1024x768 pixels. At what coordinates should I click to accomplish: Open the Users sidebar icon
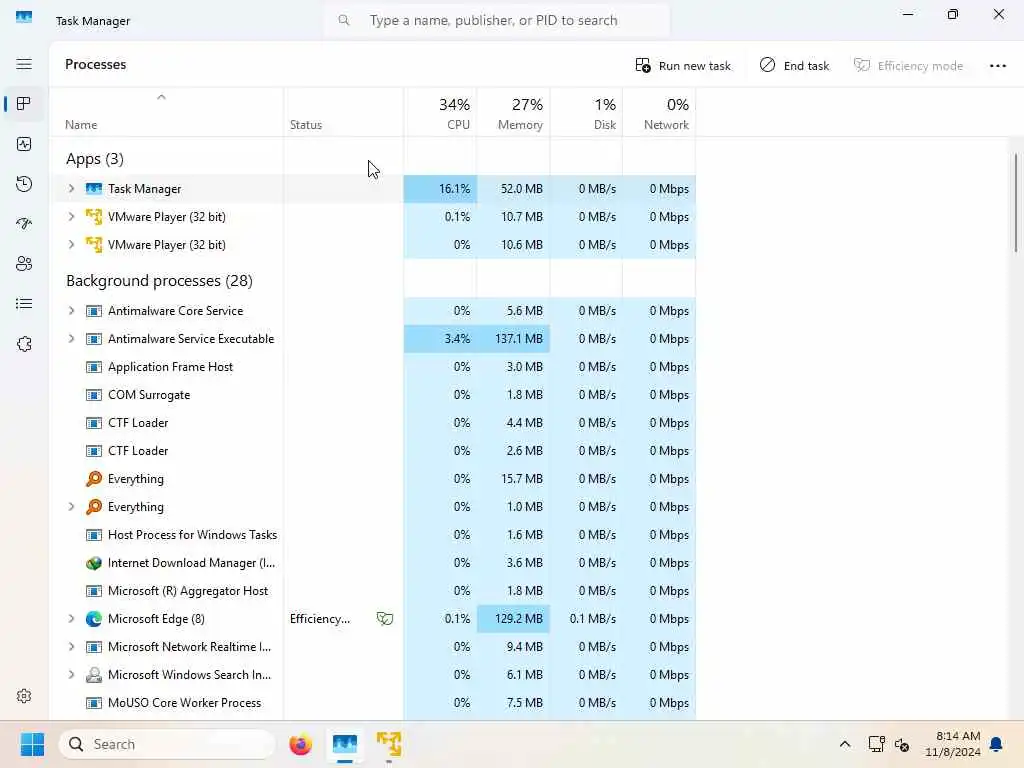click(x=24, y=264)
